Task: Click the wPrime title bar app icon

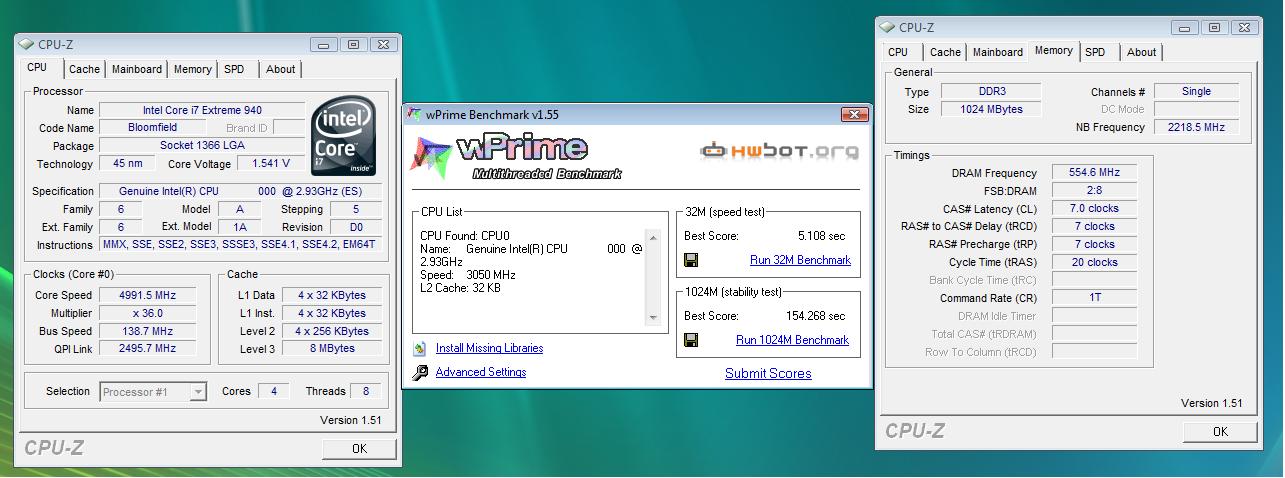Action: tap(414, 115)
